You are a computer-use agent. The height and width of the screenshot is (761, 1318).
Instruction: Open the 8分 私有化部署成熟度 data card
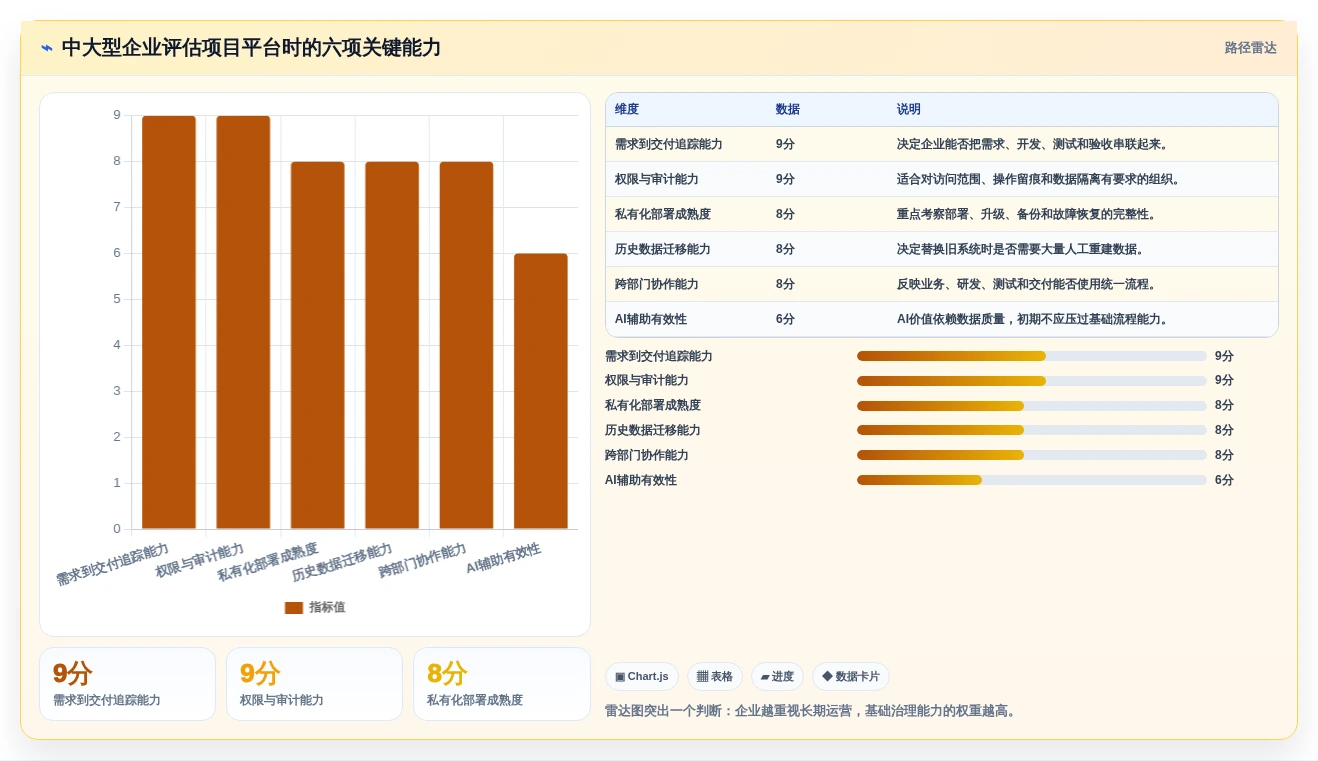point(502,684)
